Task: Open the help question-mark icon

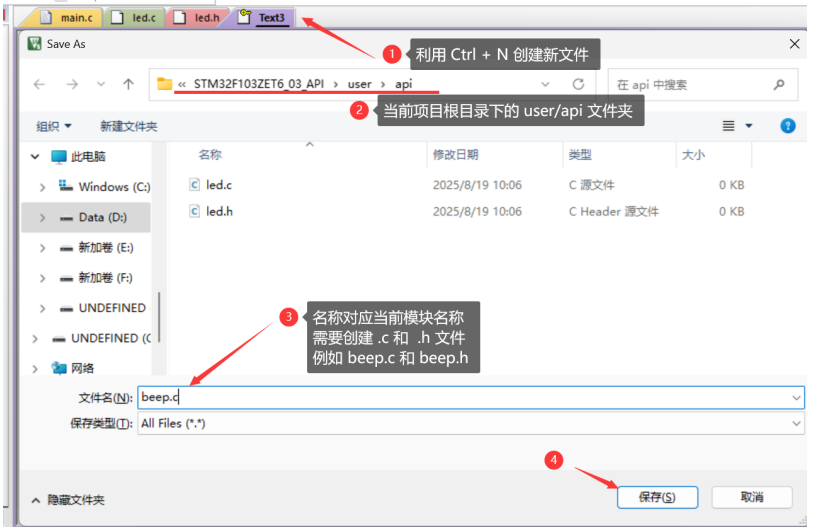Action: click(x=787, y=126)
